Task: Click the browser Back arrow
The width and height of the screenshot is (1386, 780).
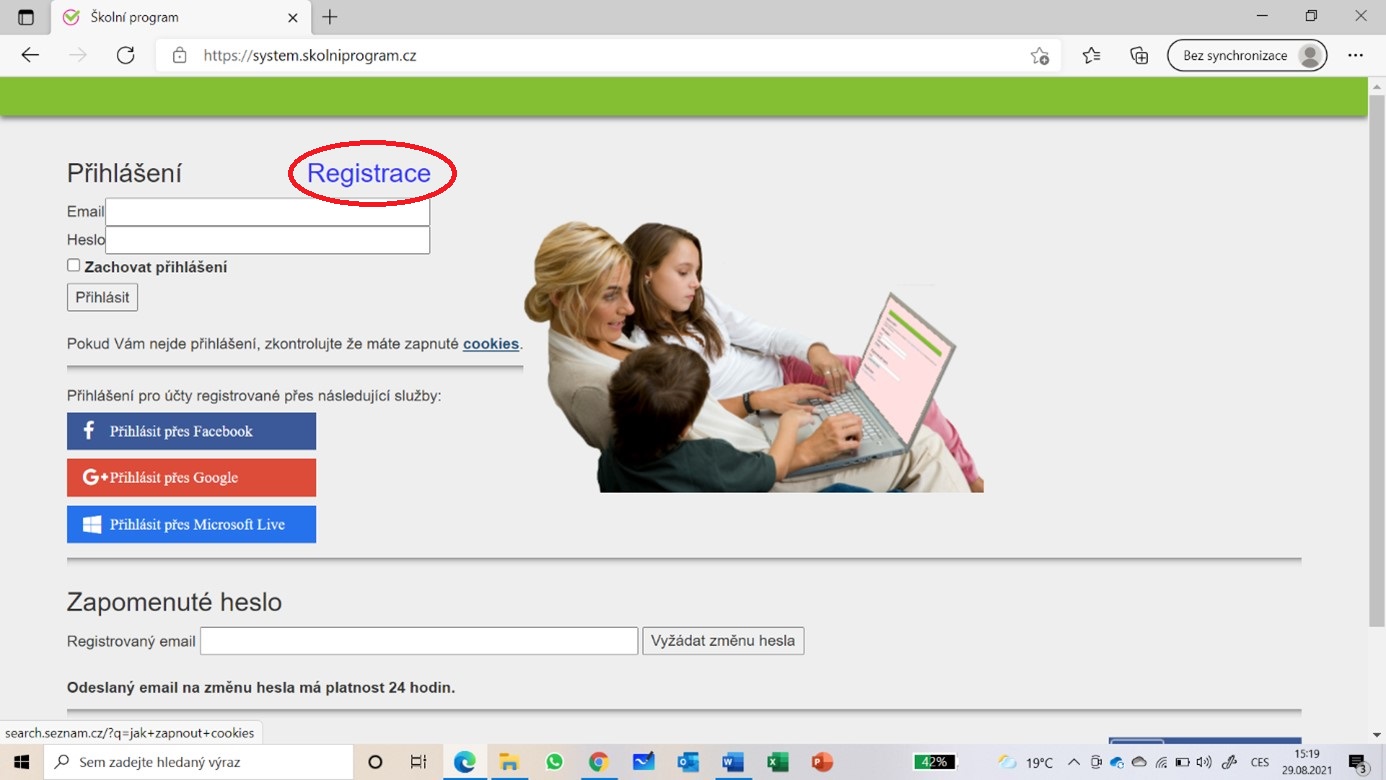Action: (x=30, y=56)
